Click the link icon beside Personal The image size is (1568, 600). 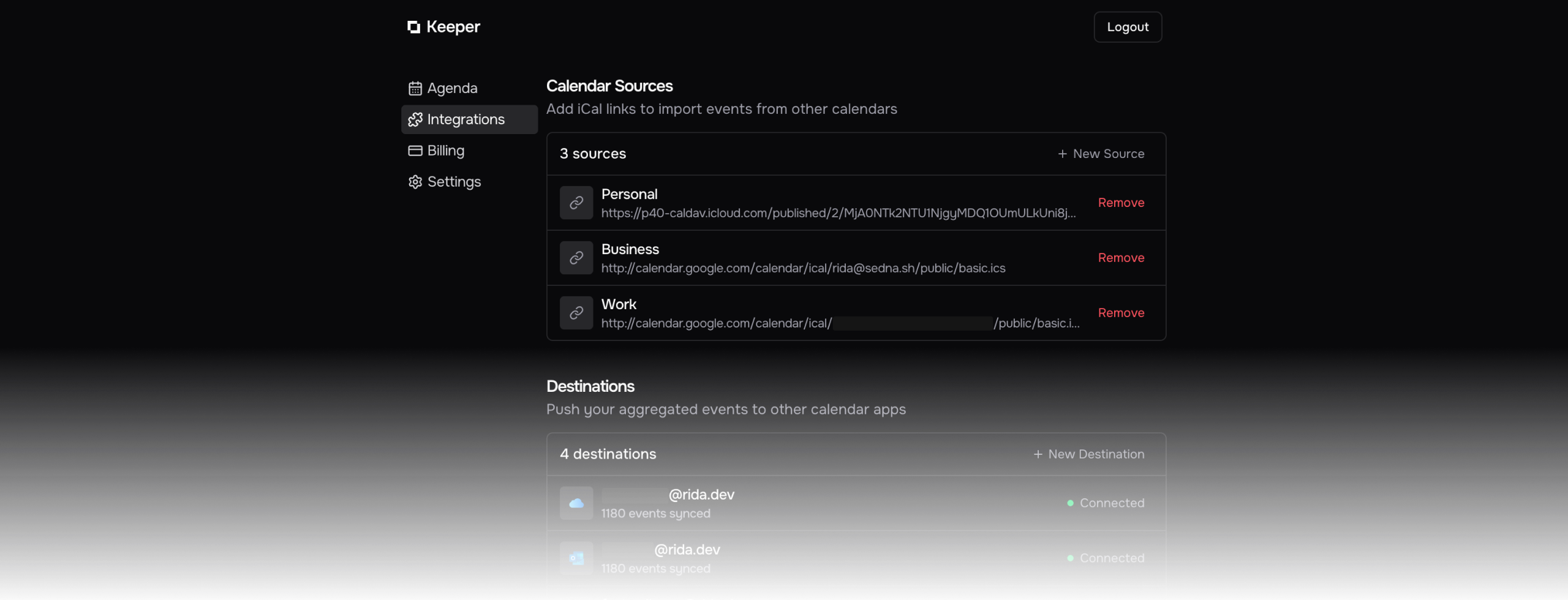[x=576, y=203]
